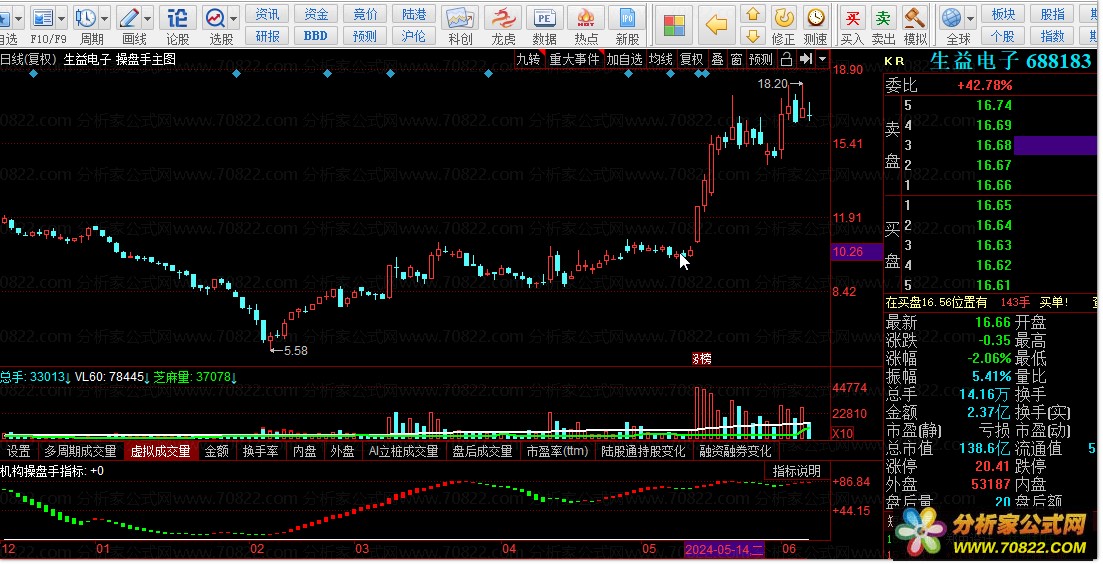
Task: Click the yellow up arrow icon
Action: pos(753,14)
